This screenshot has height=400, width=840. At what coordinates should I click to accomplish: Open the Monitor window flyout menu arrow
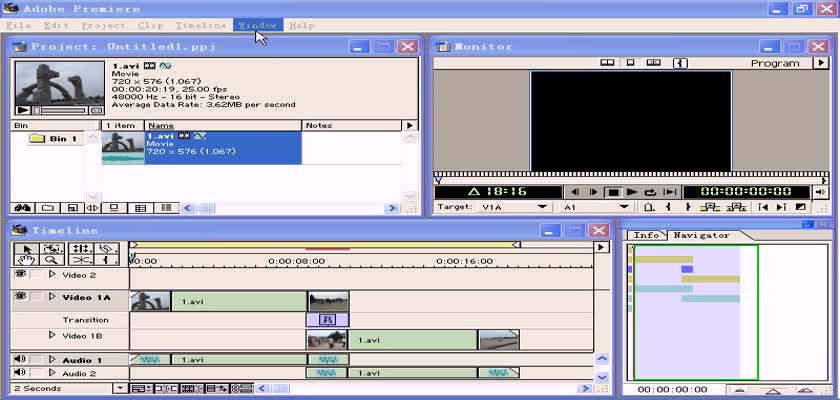821,63
